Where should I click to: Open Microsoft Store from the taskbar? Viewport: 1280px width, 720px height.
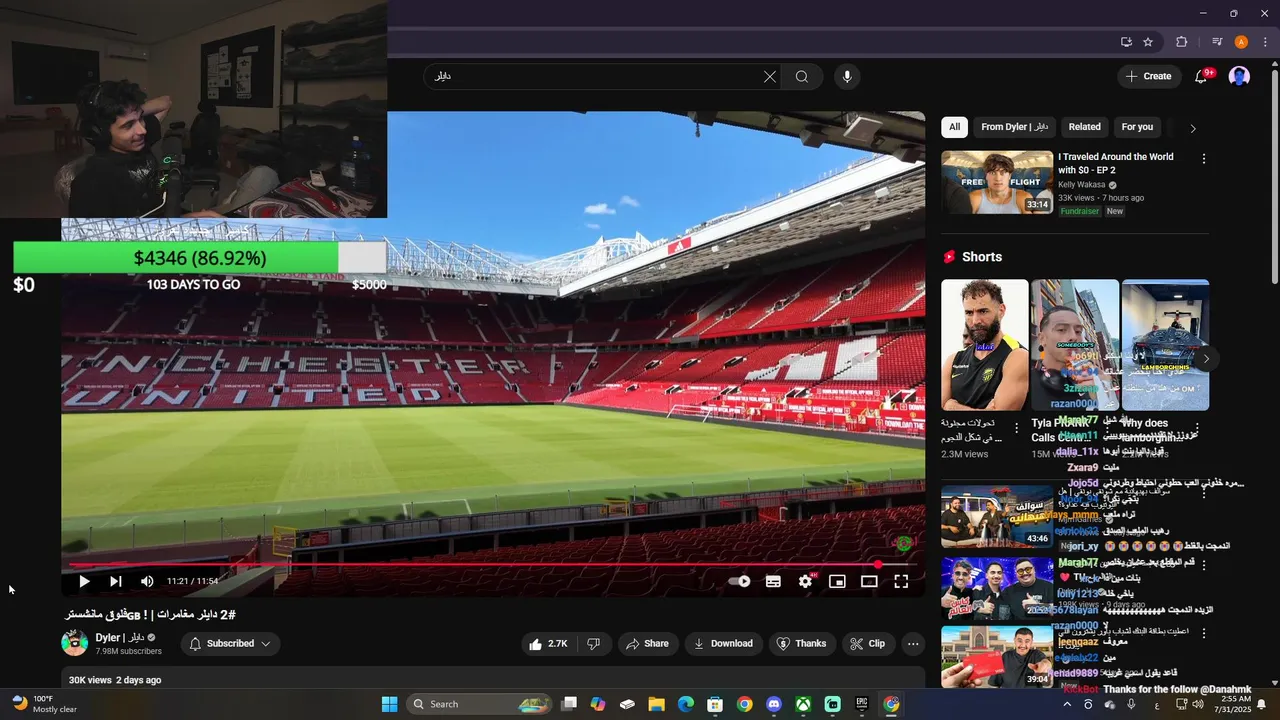click(x=715, y=704)
